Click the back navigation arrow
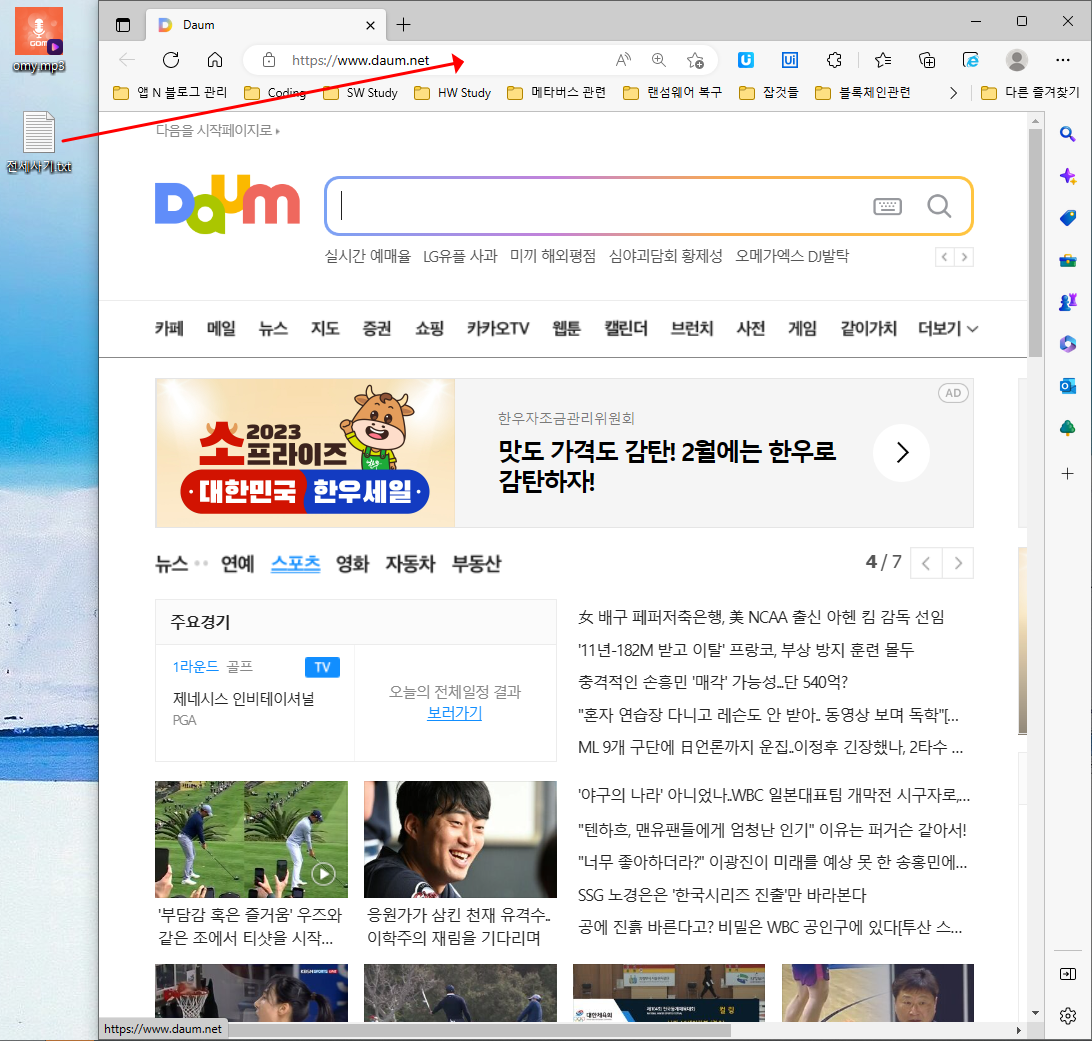The image size is (1092, 1041). 127,60
